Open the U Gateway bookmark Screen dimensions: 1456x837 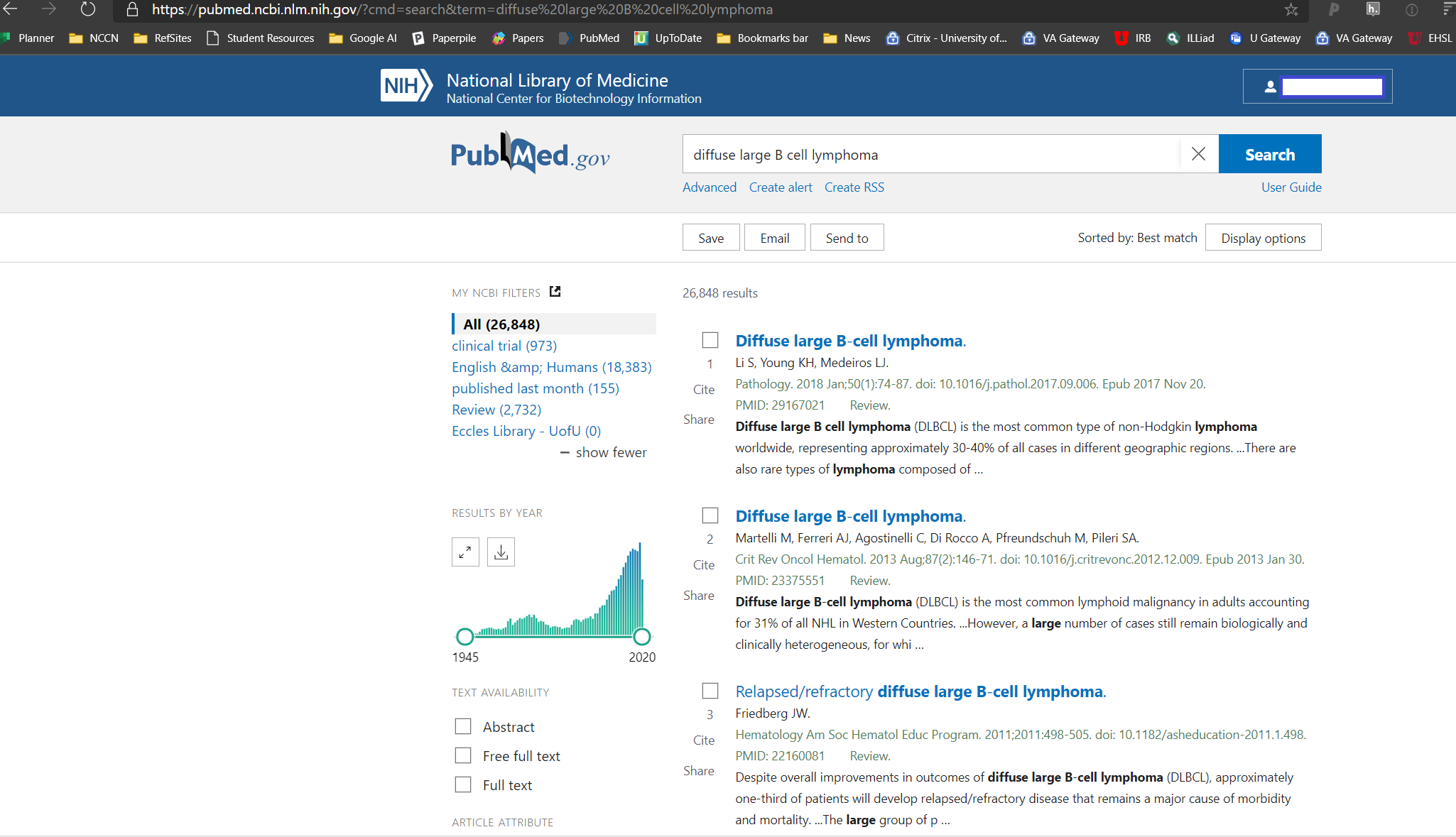point(1265,38)
